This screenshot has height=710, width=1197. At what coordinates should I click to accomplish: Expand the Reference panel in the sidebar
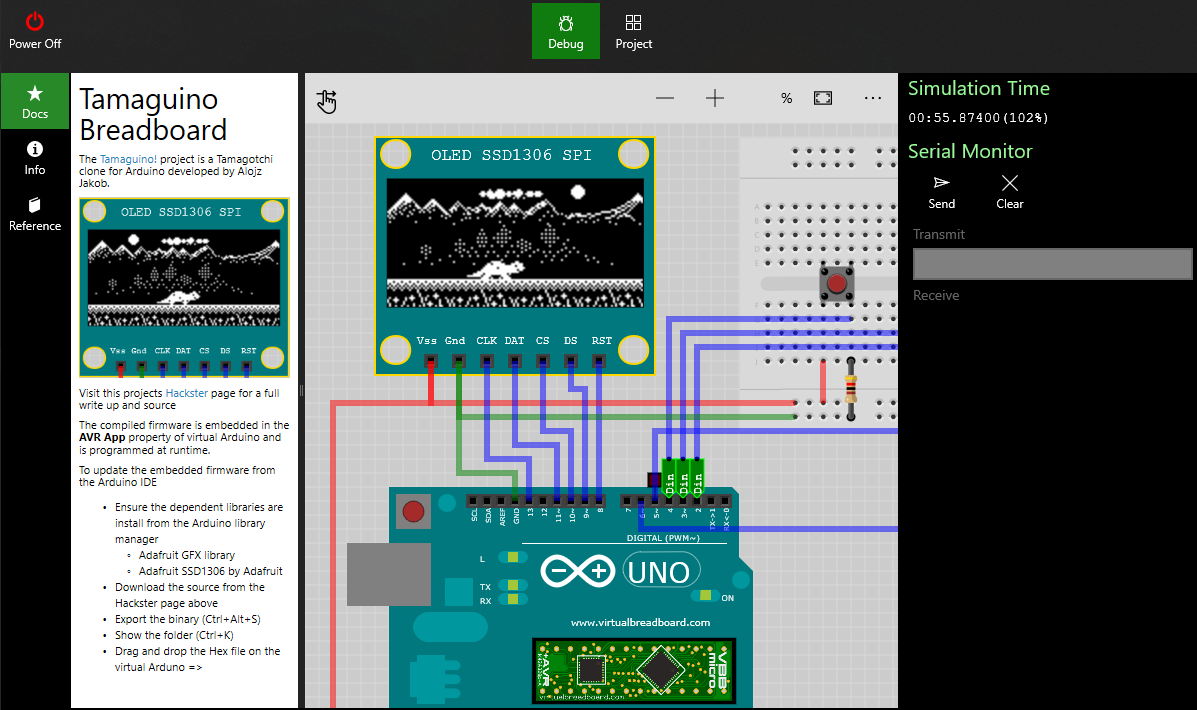coord(35,214)
